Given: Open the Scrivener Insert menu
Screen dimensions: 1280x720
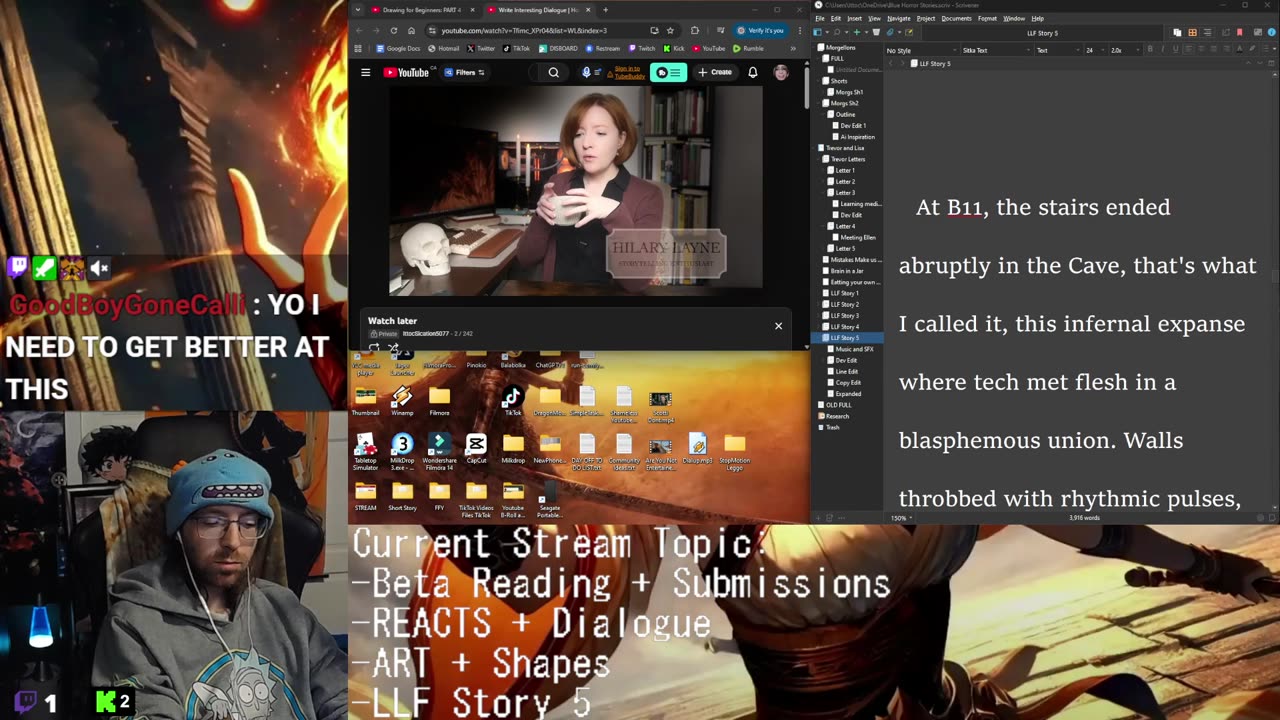Looking at the screenshot, I should [x=854, y=18].
